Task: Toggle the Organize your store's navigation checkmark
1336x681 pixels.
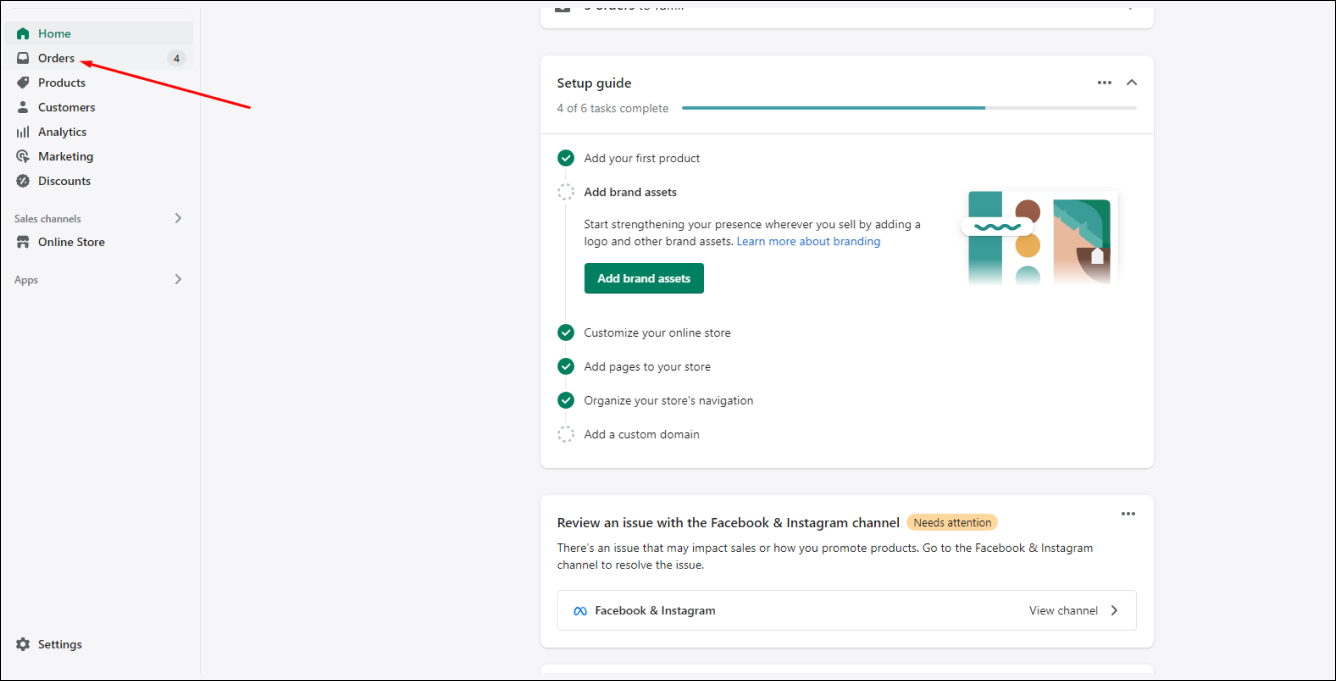Action: [566, 401]
